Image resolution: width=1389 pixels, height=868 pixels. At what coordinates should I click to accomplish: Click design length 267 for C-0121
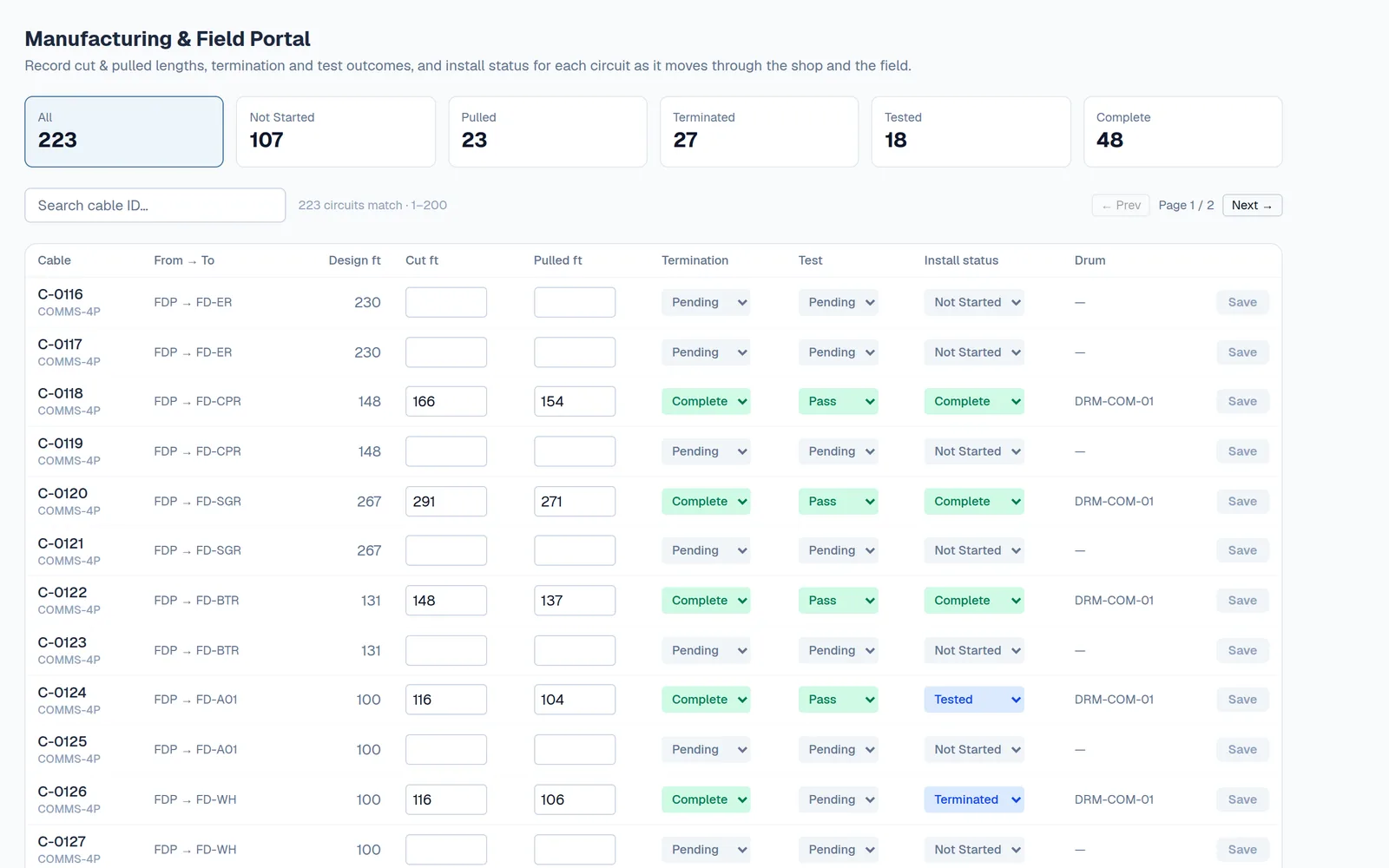(x=369, y=550)
